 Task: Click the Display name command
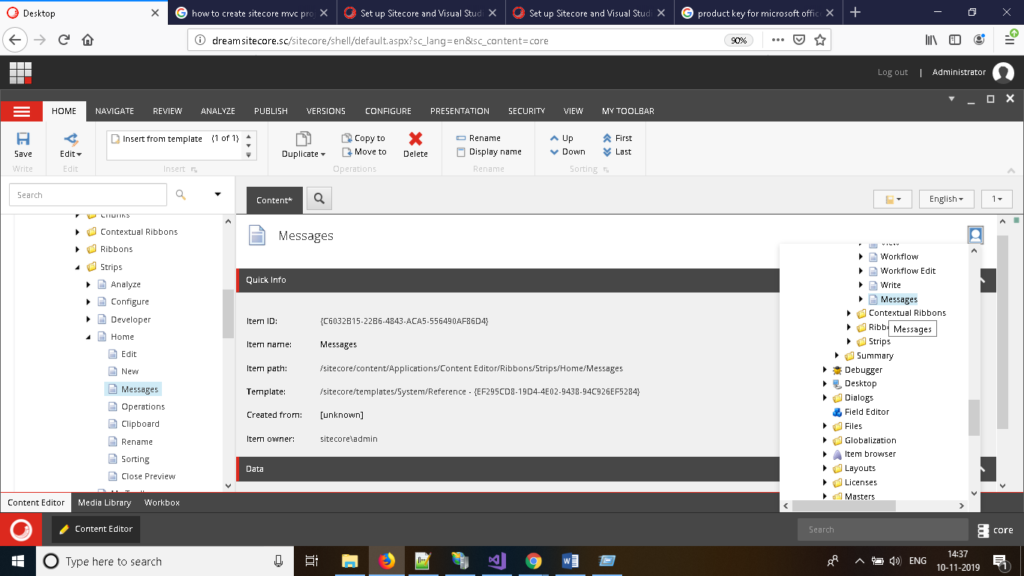coord(488,152)
